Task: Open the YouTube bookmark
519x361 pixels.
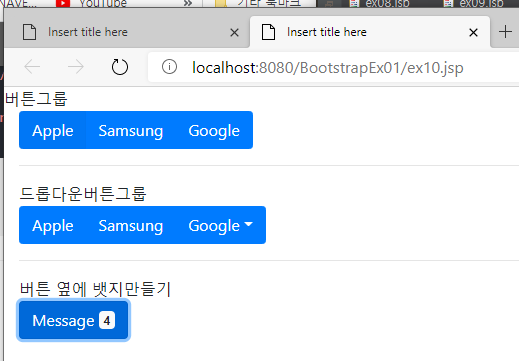Action: click(x=92, y=3)
